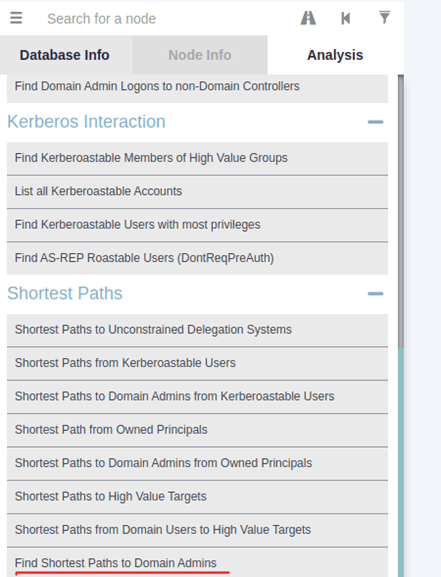
Task: Click the Kerberos Interaction heading
Action: point(87,122)
